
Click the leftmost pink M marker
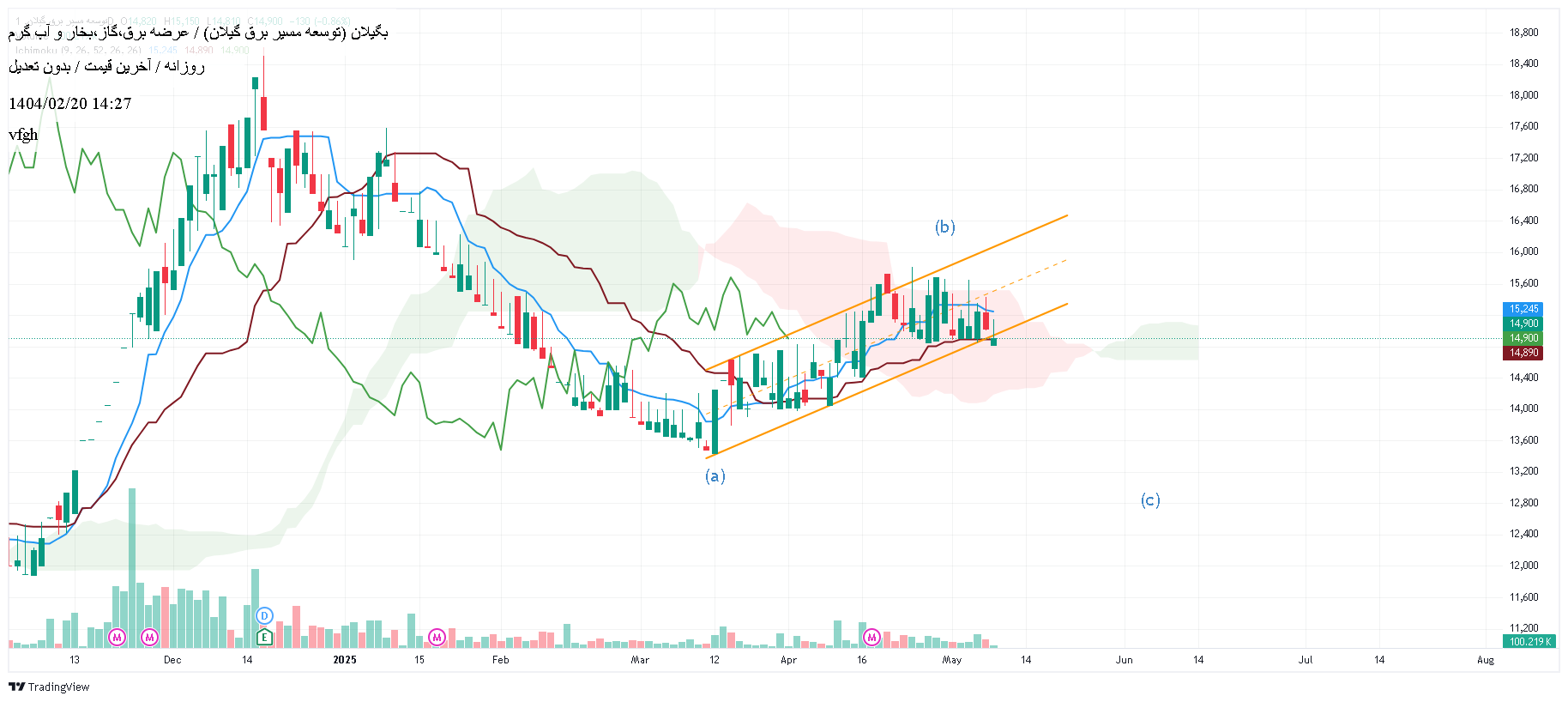pos(118,637)
